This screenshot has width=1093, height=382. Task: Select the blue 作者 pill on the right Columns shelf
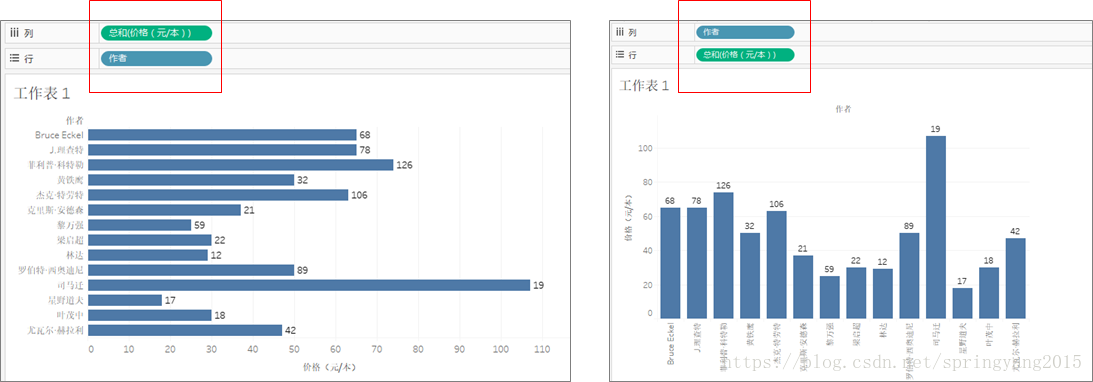click(745, 32)
